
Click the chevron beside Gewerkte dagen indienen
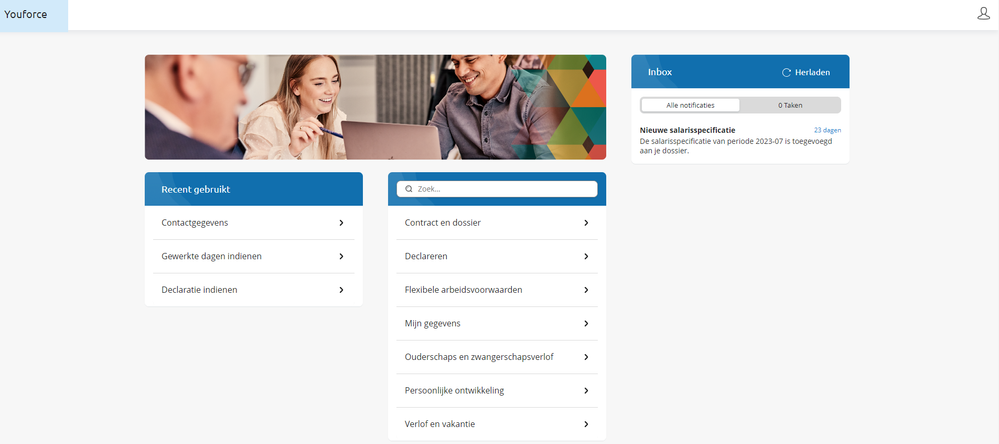coord(341,256)
